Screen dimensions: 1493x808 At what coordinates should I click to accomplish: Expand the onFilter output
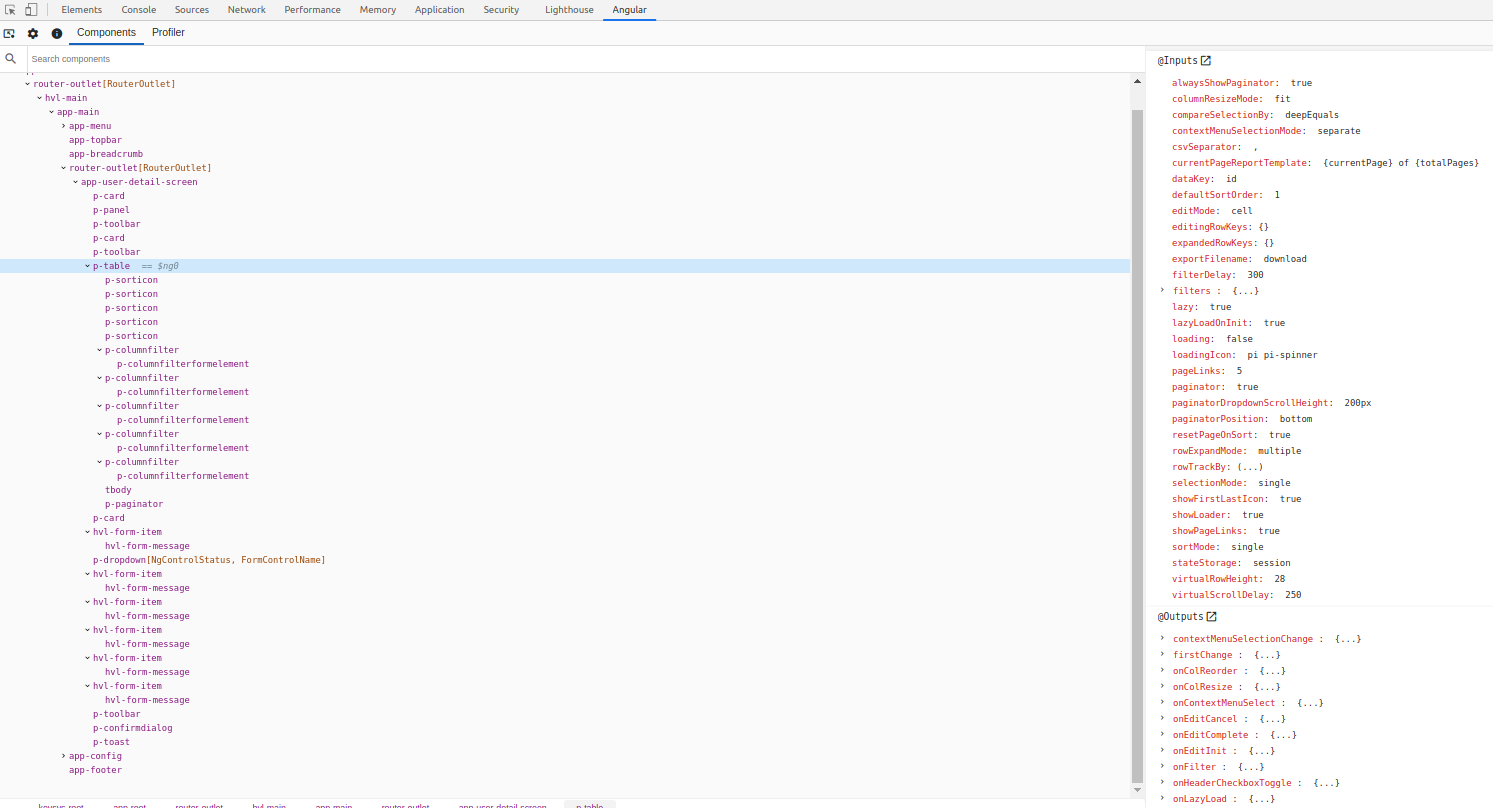click(1163, 766)
